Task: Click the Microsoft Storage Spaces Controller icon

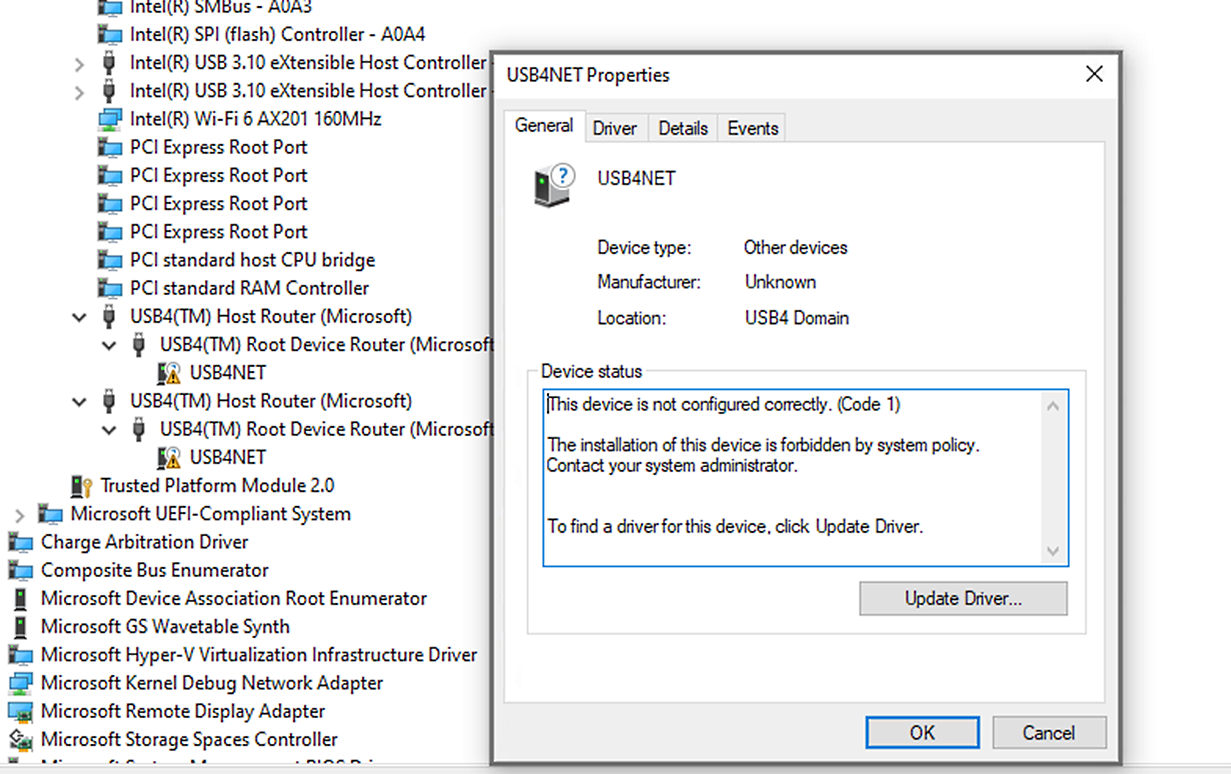Action: [20, 740]
